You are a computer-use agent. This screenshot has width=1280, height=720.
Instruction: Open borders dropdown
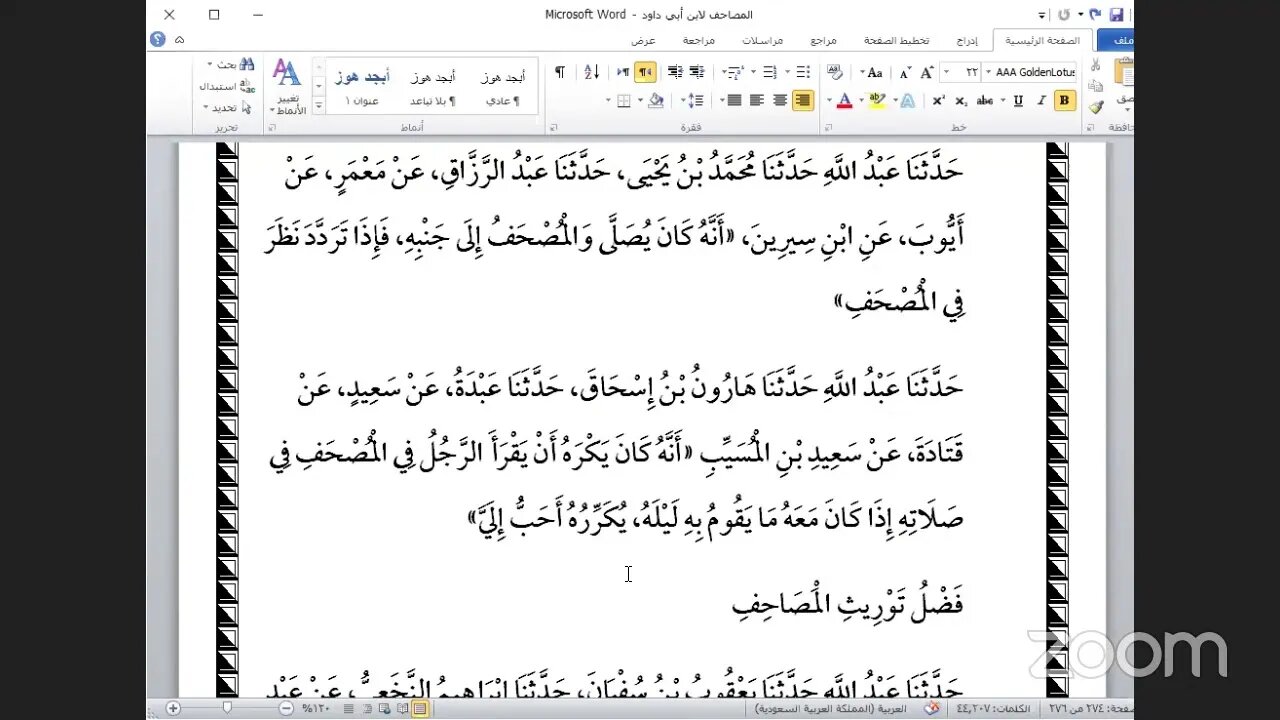click(608, 100)
